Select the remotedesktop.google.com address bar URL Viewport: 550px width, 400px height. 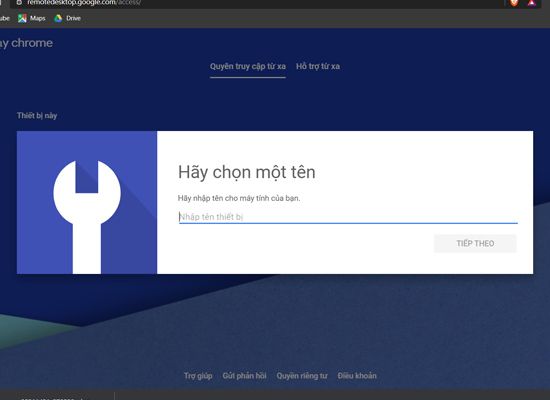click(84, 2)
